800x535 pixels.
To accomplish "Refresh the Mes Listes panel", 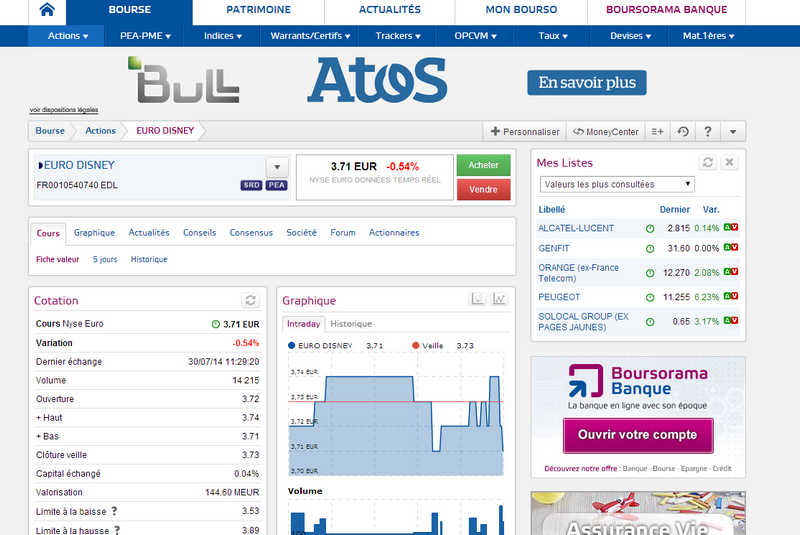I will [708, 162].
